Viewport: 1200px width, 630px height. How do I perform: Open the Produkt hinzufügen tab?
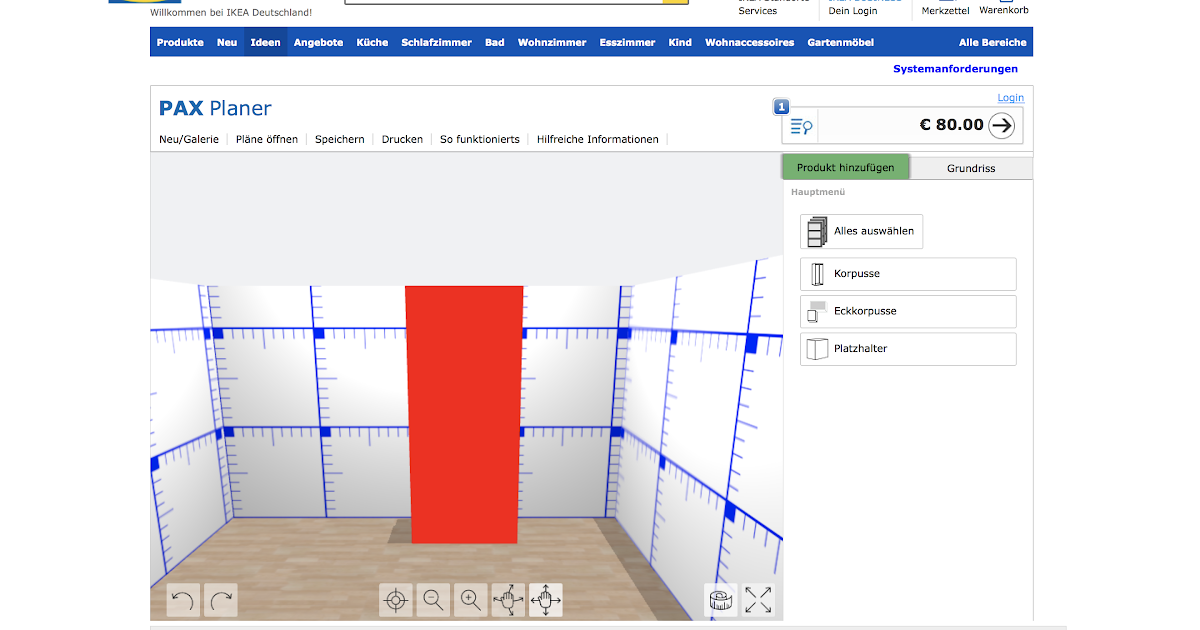point(846,168)
